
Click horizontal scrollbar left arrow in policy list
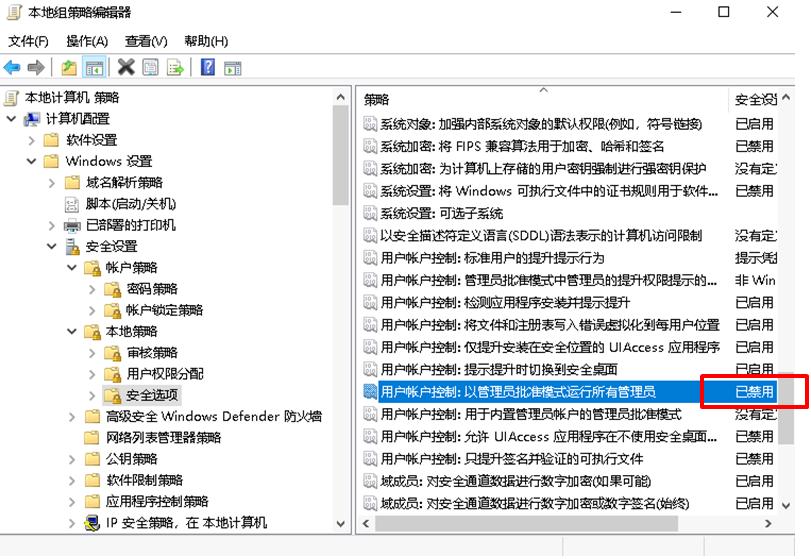[366, 523]
